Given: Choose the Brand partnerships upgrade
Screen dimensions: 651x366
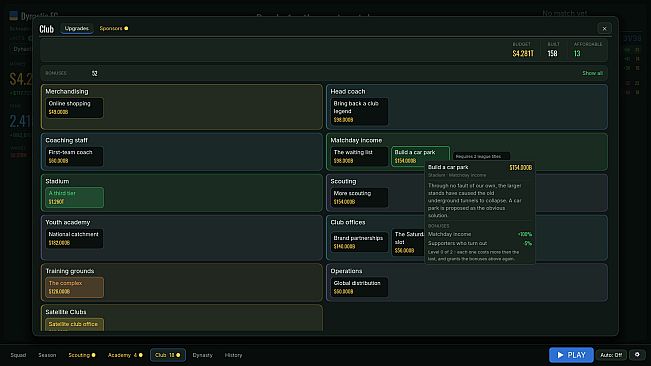Looking at the screenshot, I should [359, 242].
